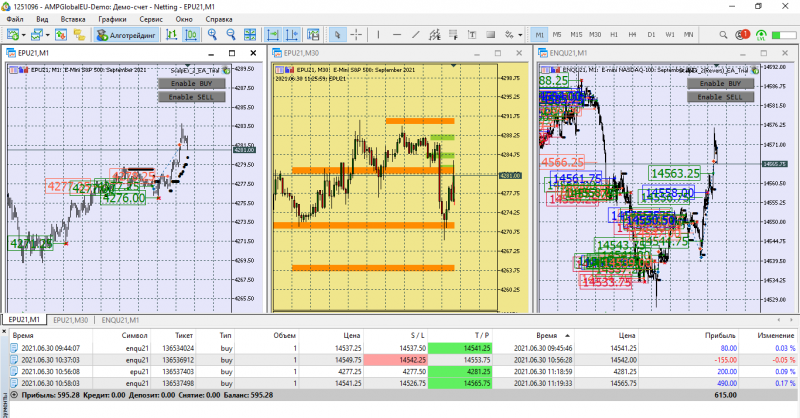800x418 pixels.
Task: Toggle chart shift from right edge
Action: pyautogui.click(x=292, y=35)
